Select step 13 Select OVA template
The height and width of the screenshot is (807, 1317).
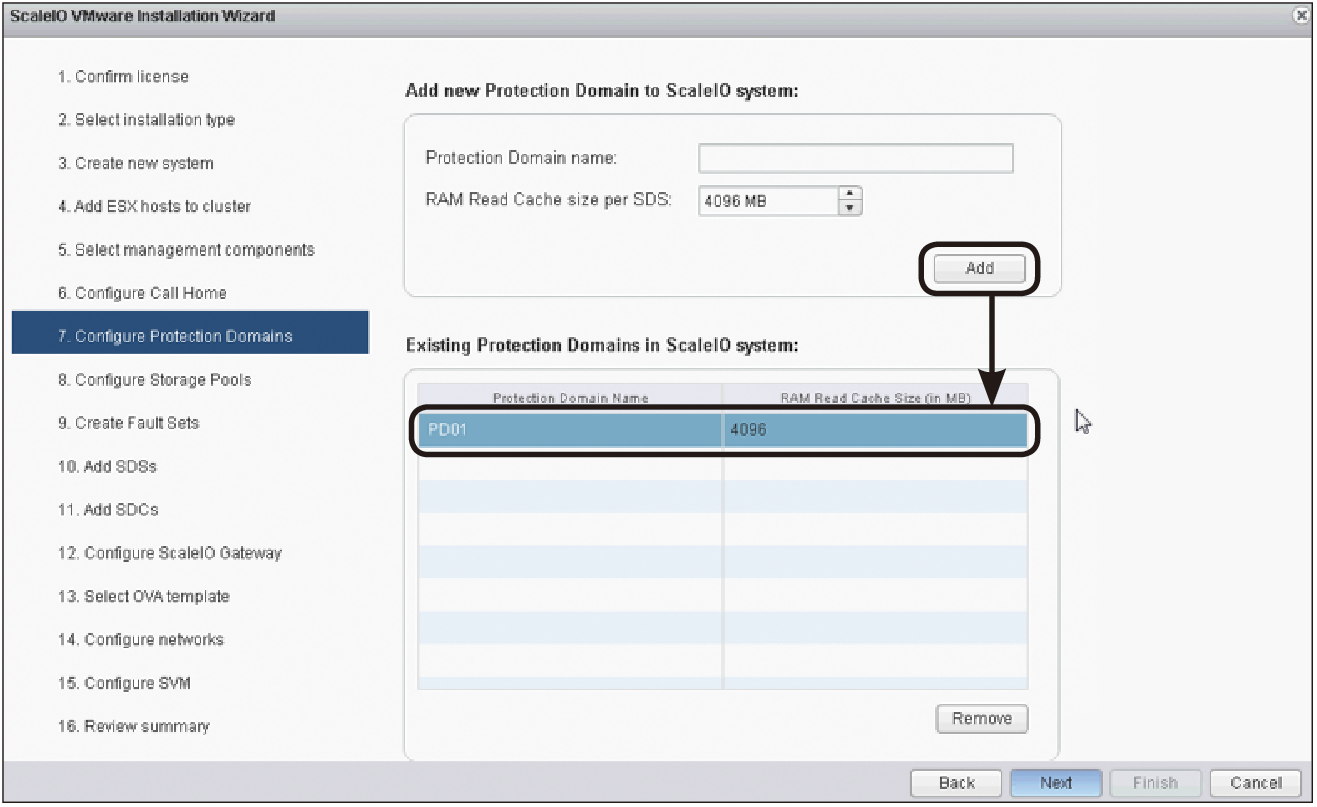tap(143, 596)
